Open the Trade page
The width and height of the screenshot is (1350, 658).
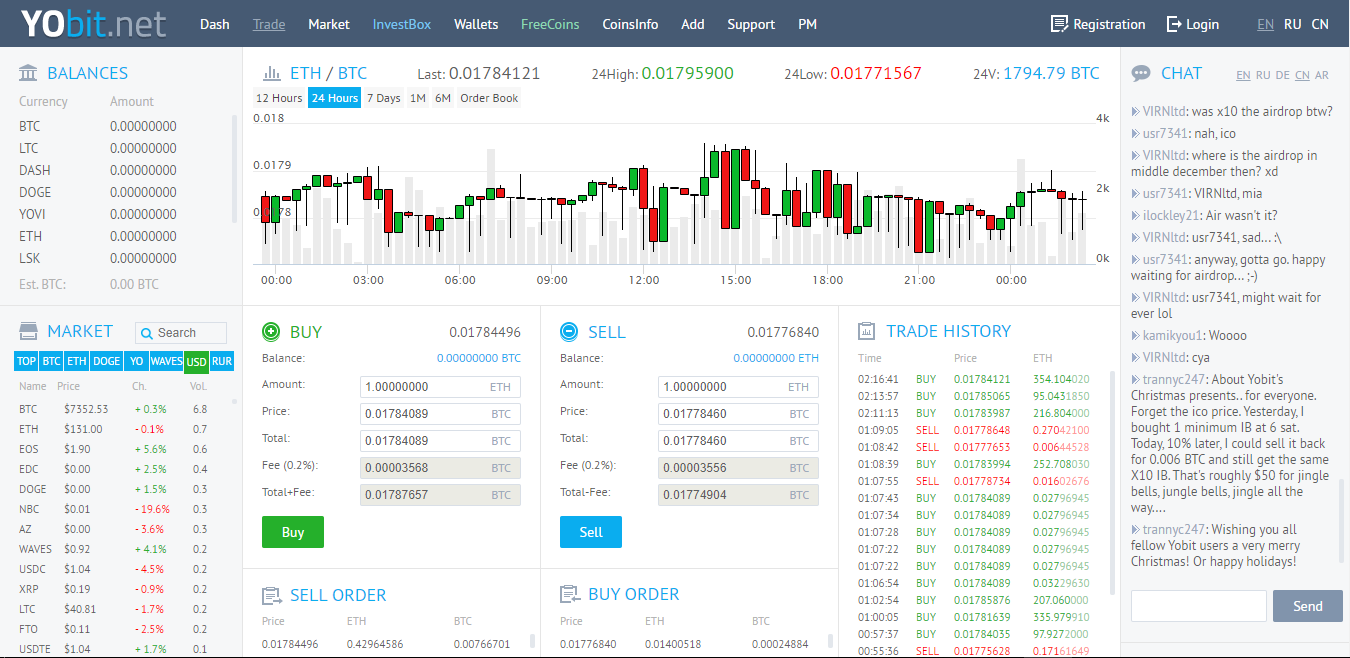point(269,24)
